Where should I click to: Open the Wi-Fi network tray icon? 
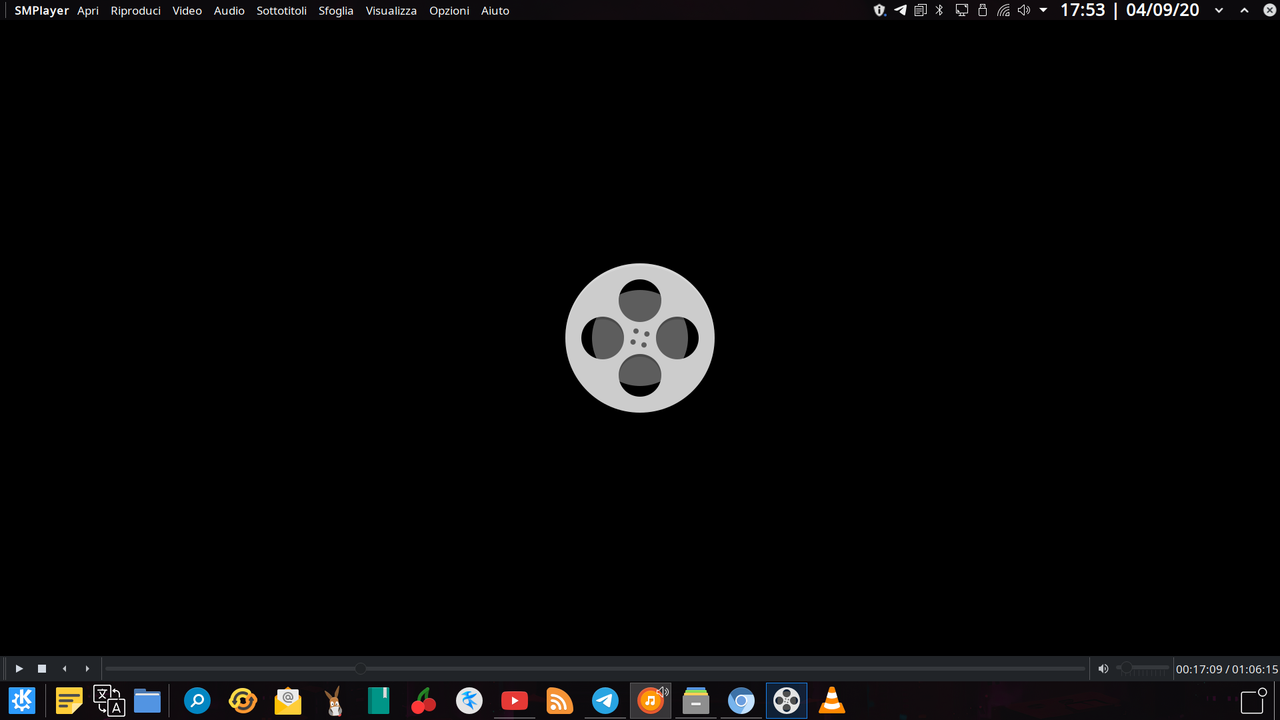click(x=1003, y=10)
